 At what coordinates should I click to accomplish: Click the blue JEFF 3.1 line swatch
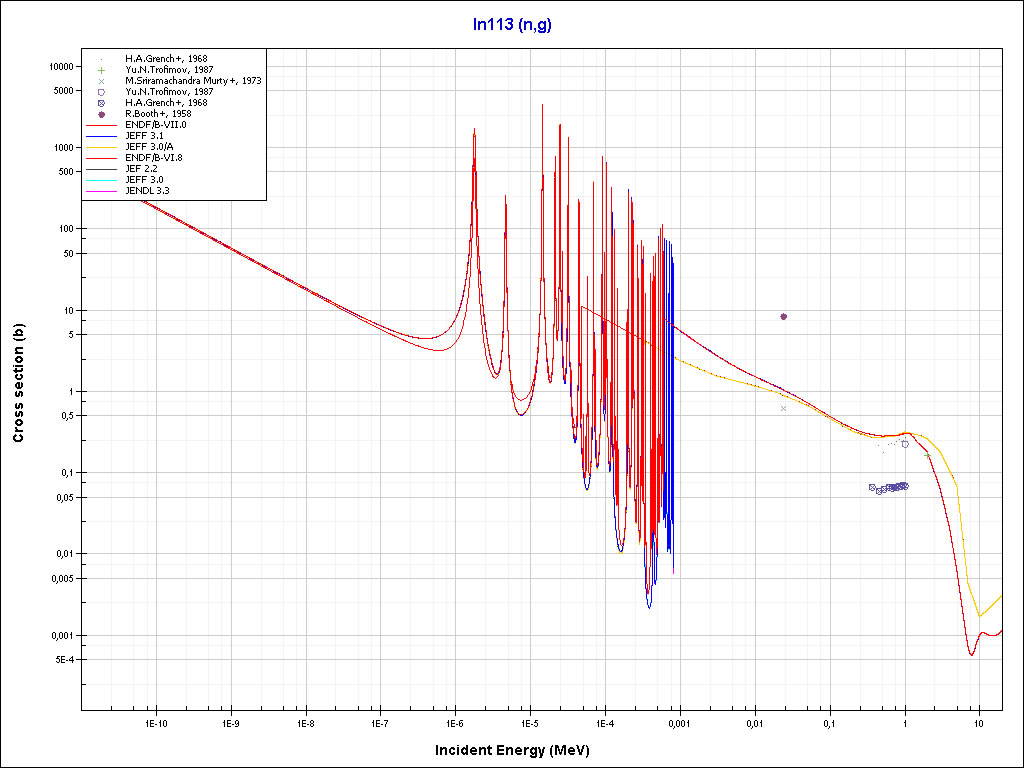click(x=102, y=136)
